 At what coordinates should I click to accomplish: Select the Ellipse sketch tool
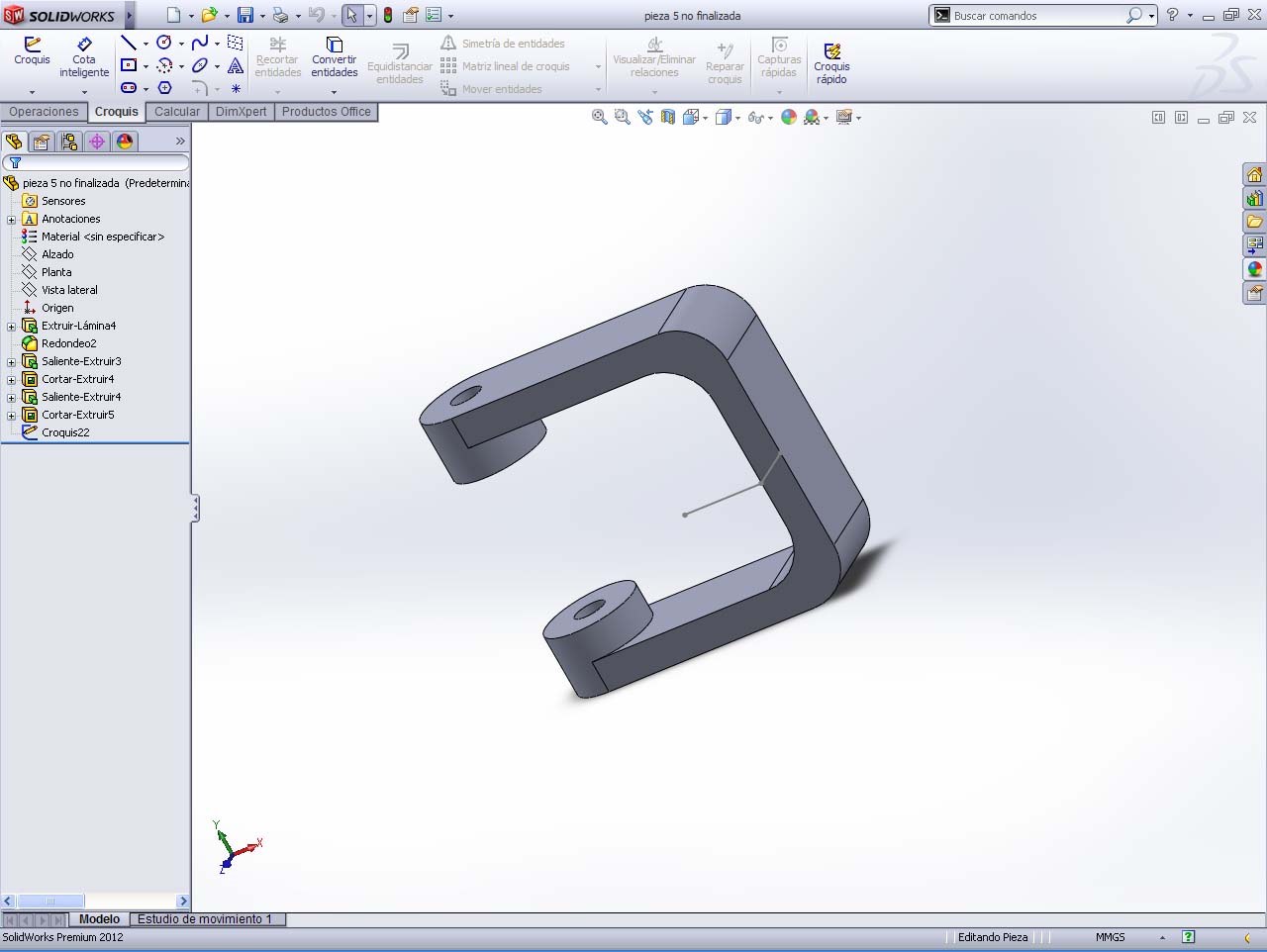(x=200, y=65)
